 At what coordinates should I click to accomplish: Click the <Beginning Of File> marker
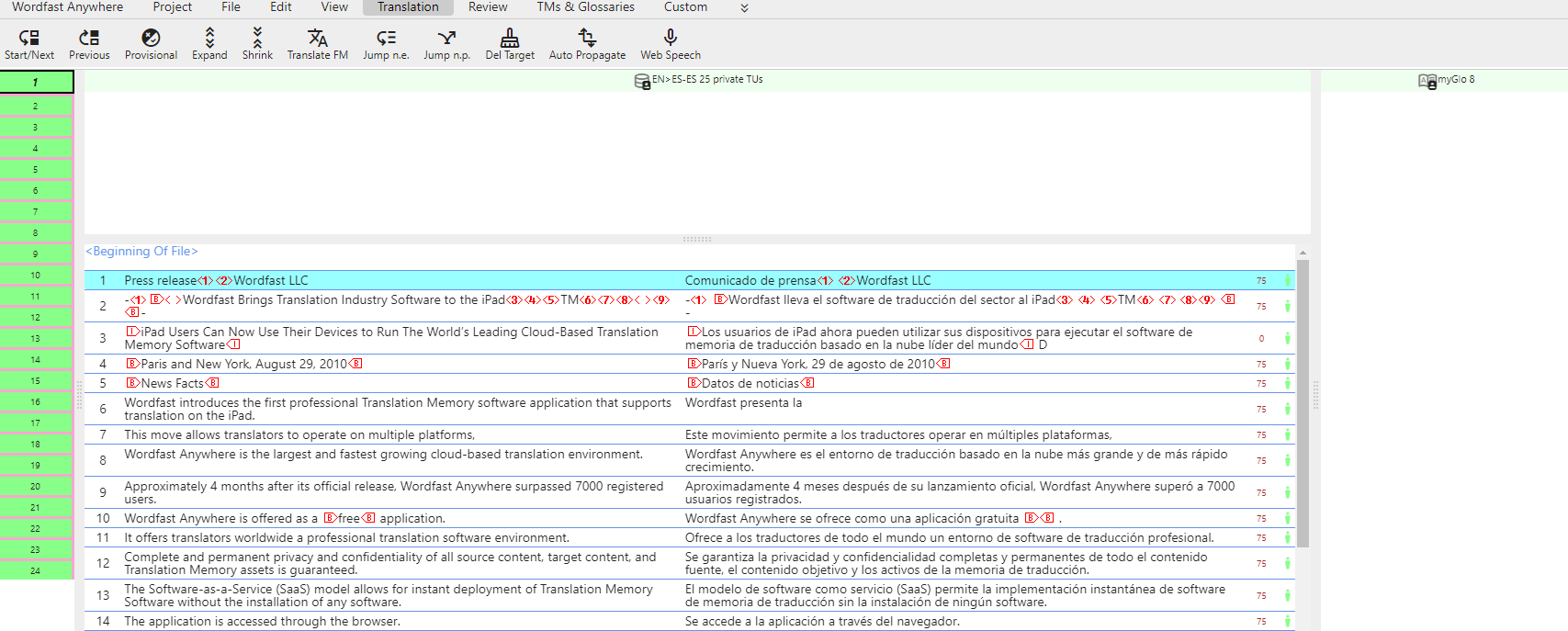point(141,251)
